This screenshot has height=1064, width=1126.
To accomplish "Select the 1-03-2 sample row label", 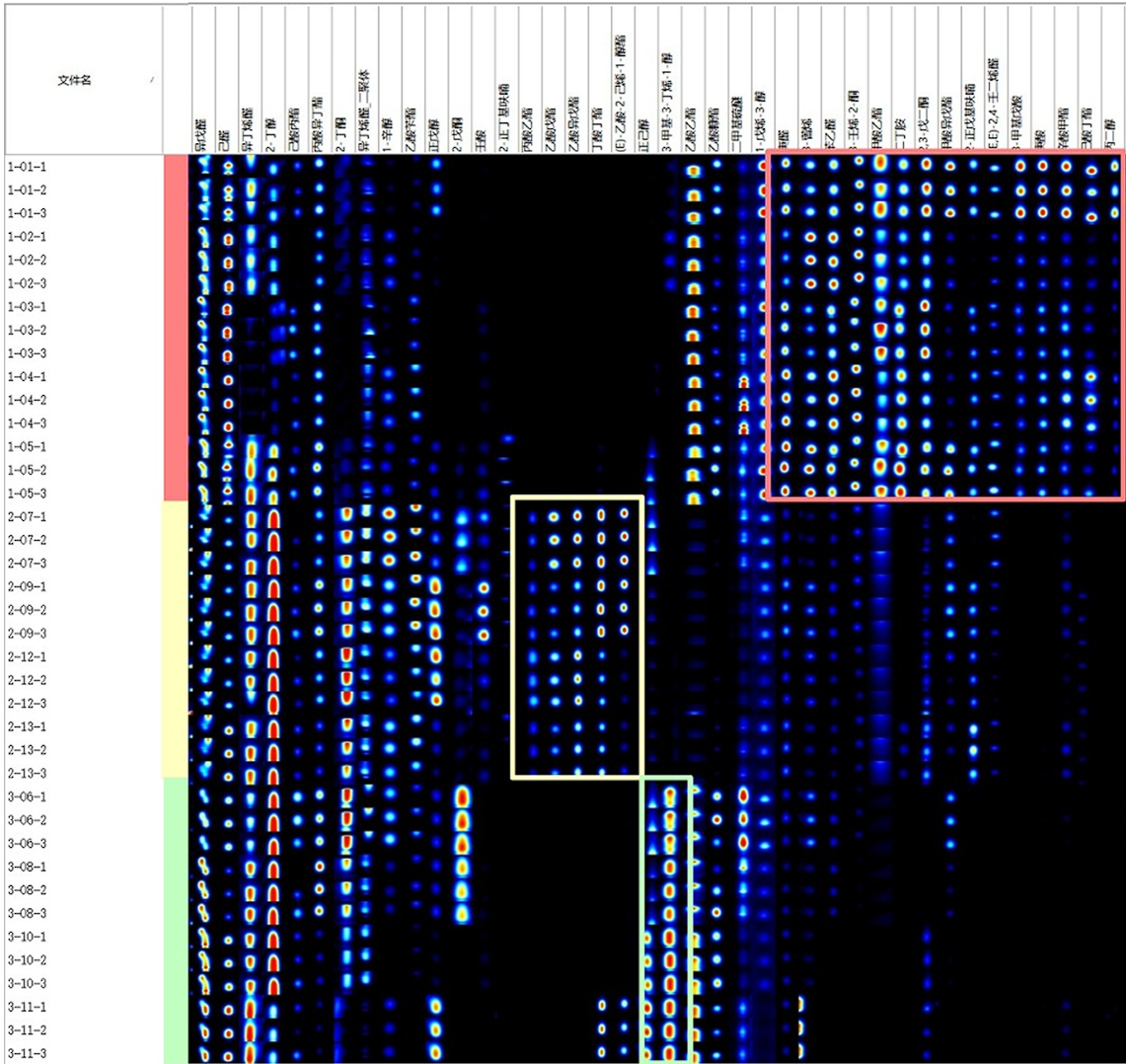I will (27, 330).
